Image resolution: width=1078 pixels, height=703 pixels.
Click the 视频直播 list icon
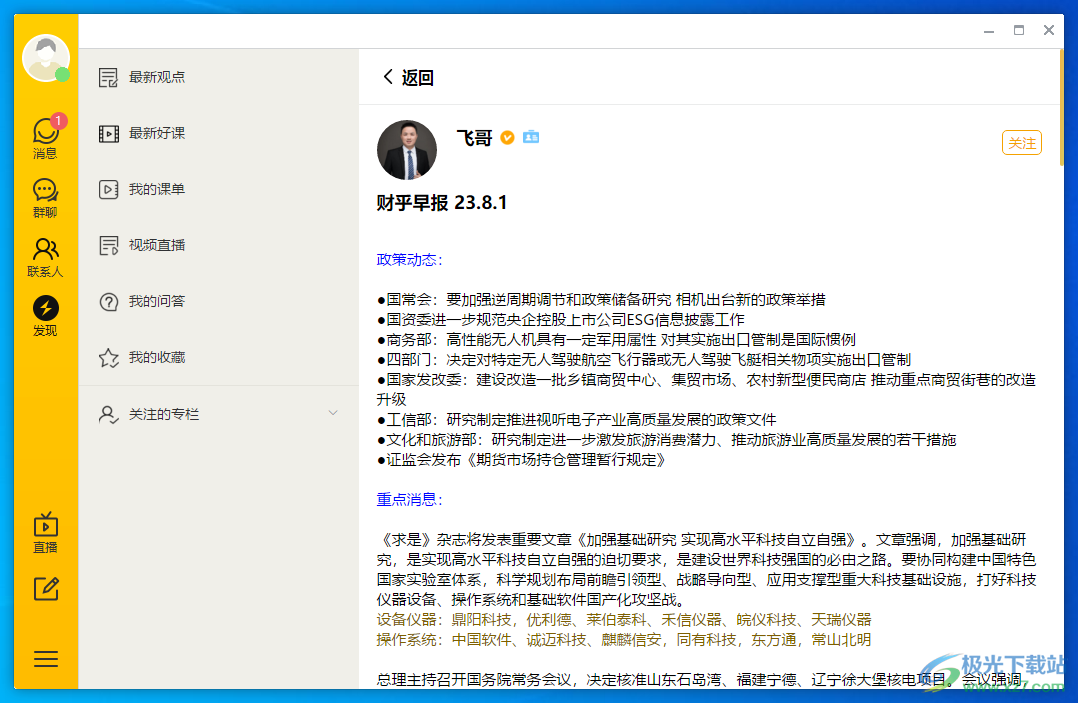pos(109,245)
